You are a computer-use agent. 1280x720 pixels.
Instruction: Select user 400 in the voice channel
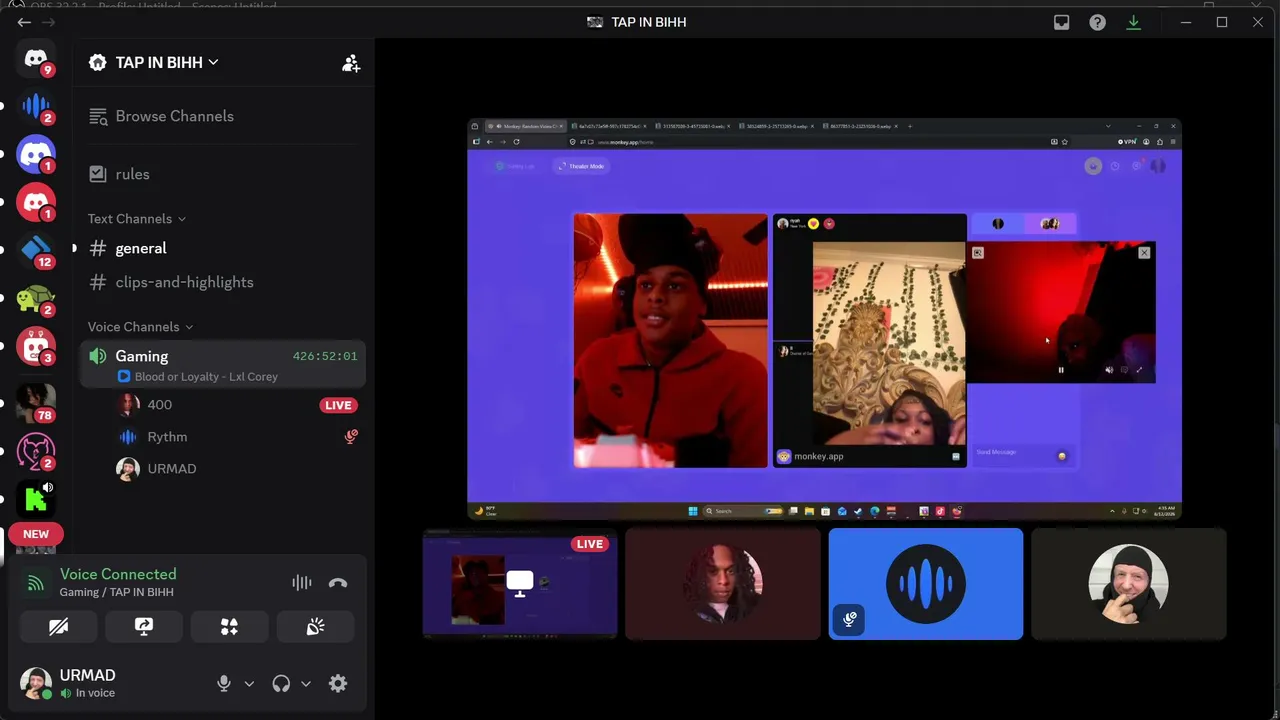[x=236, y=405]
